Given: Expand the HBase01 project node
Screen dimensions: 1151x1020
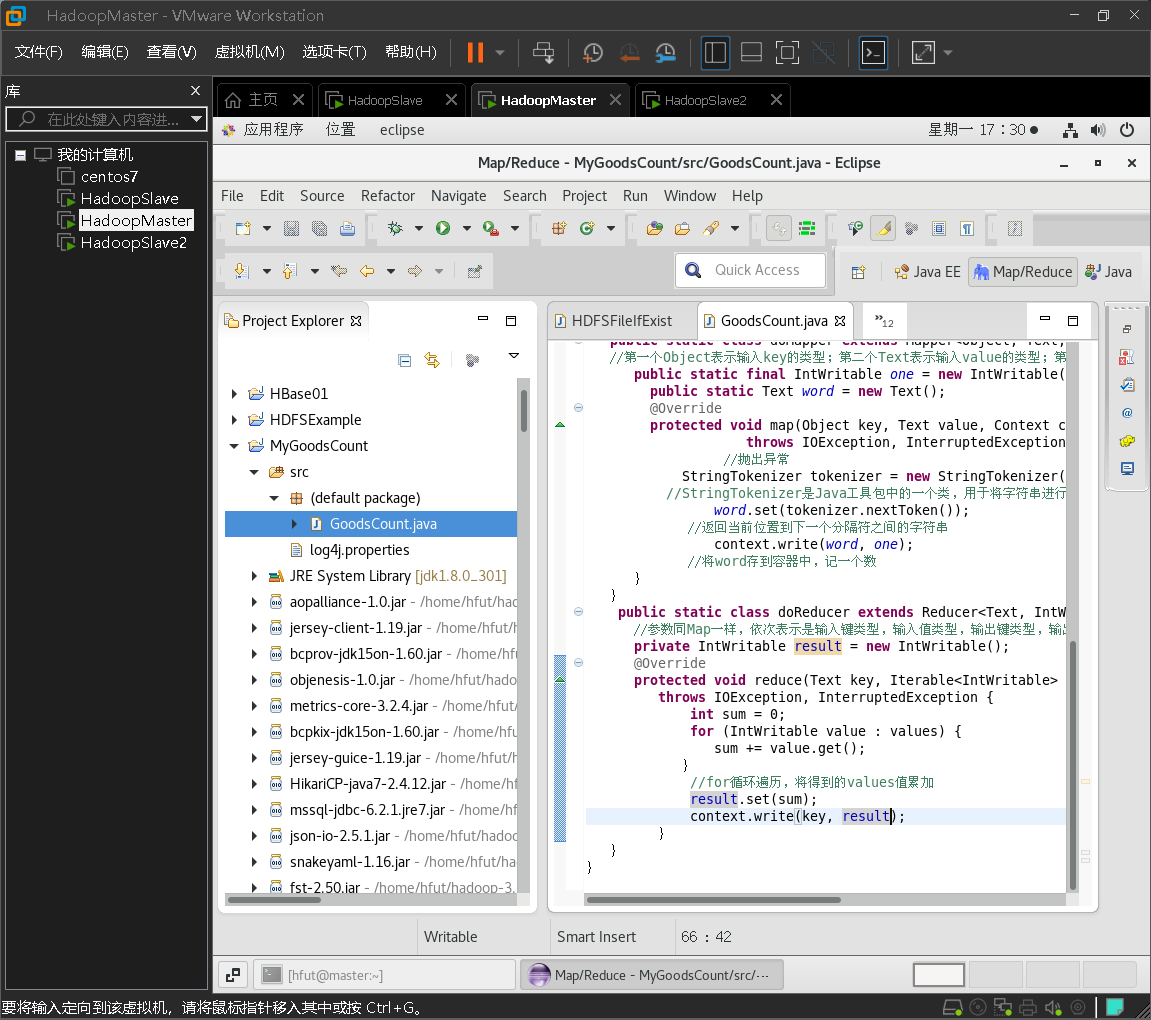Looking at the screenshot, I should [x=234, y=394].
